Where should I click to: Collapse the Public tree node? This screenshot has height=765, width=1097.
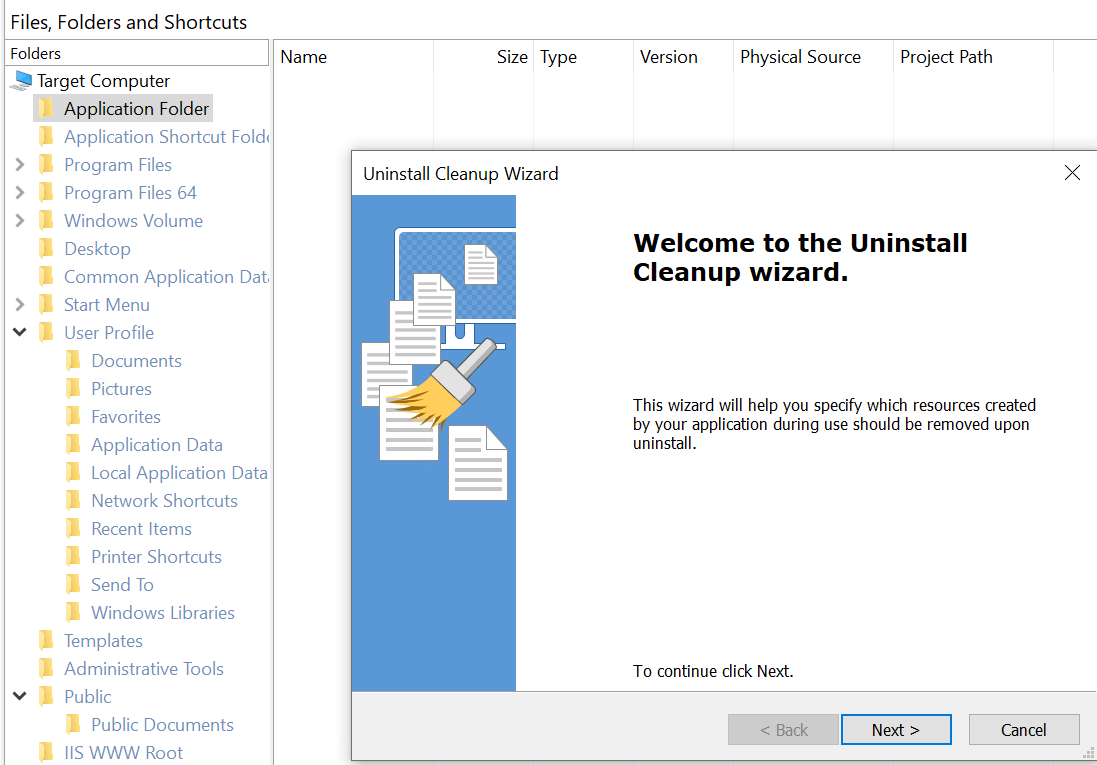click(20, 697)
